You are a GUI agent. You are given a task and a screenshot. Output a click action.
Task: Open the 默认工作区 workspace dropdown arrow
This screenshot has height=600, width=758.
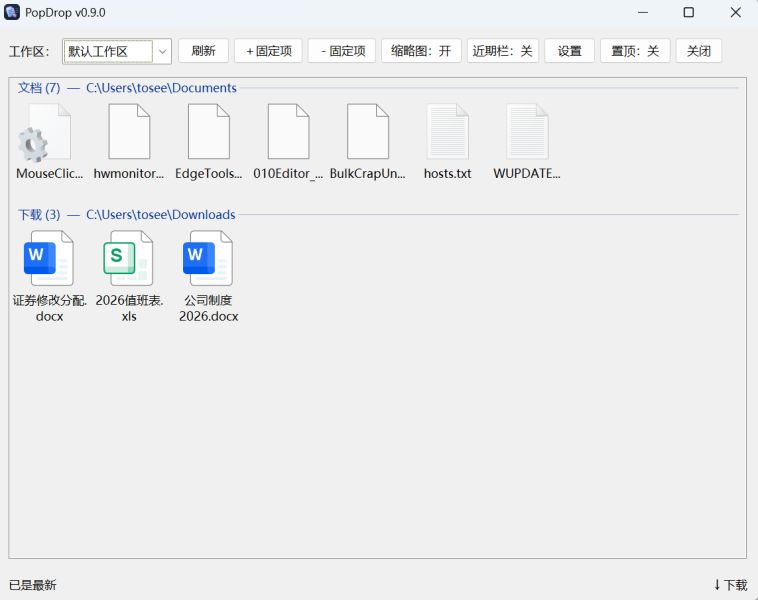(162, 51)
